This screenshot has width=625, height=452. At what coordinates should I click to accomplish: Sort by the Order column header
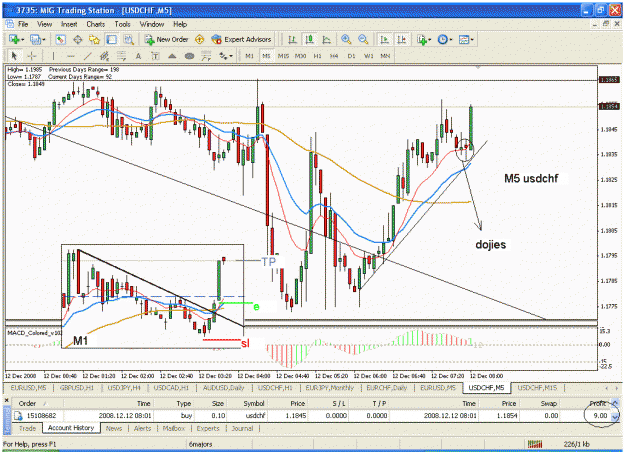click(27, 403)
